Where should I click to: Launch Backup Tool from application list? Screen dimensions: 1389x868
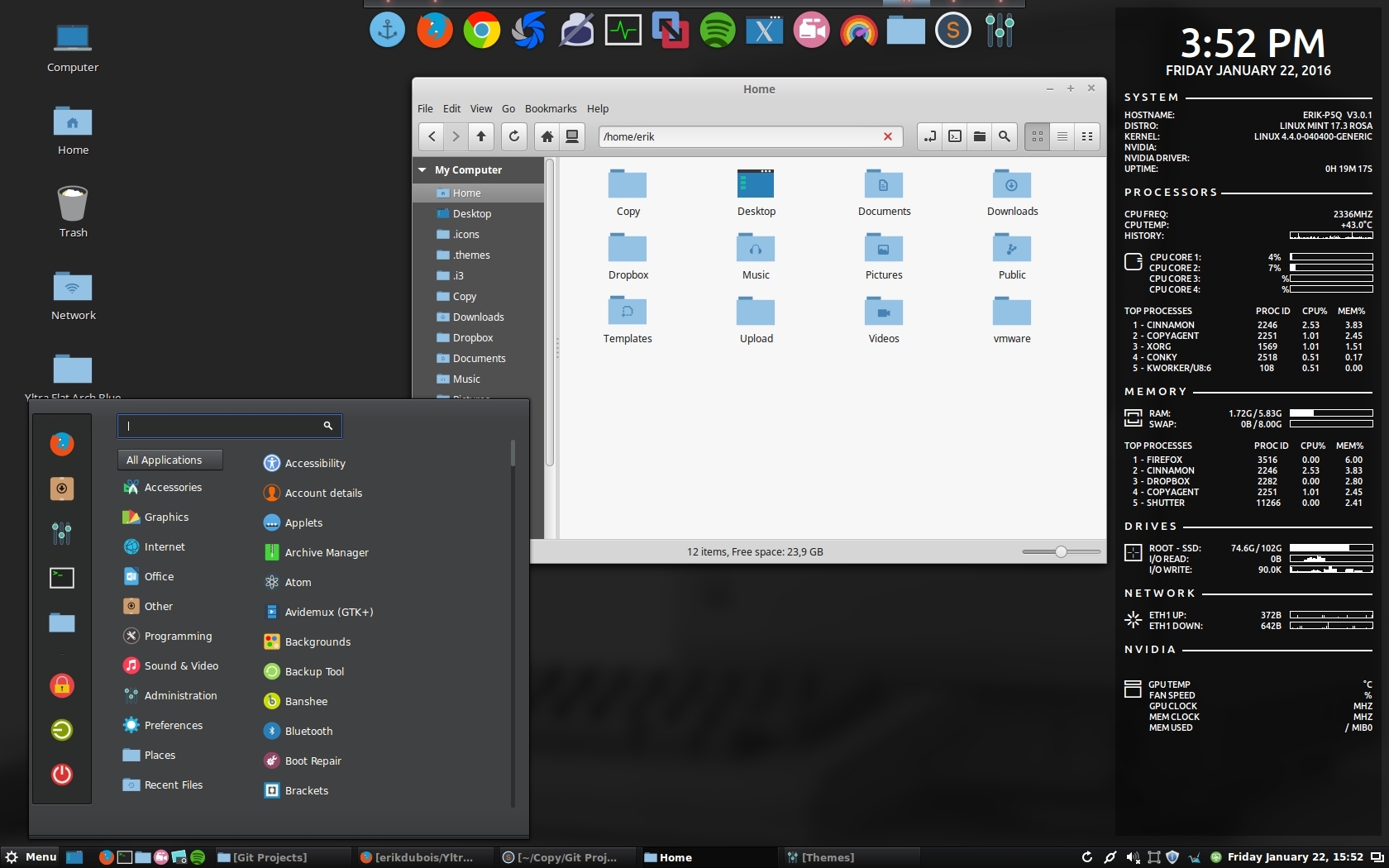[x=304, y=671]
